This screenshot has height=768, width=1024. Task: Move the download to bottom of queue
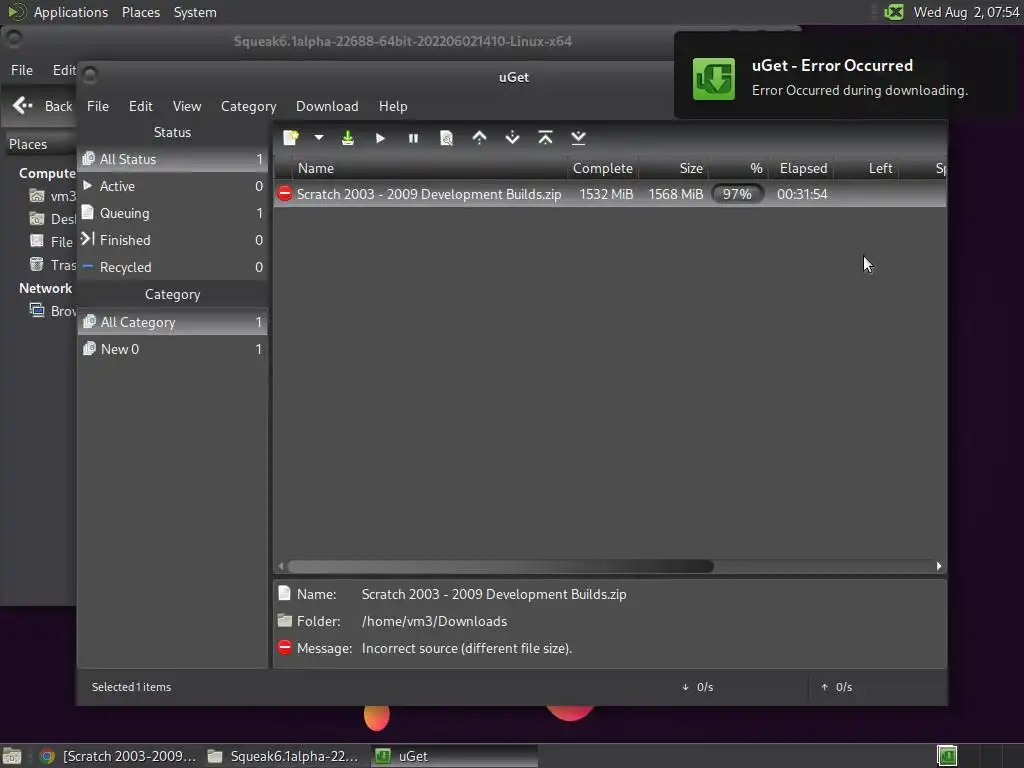click(578, 138)
